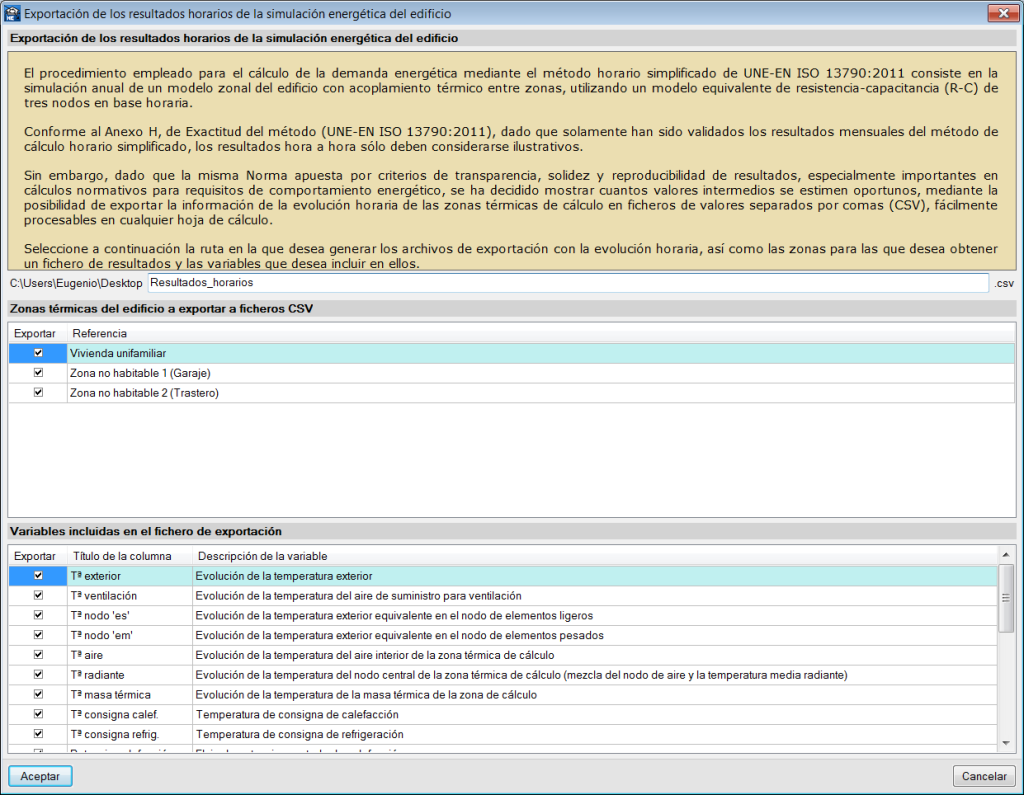Click description about aire interior de la zona térmica
This screenshot has height=795, width=1024.
tap(595, 655)
